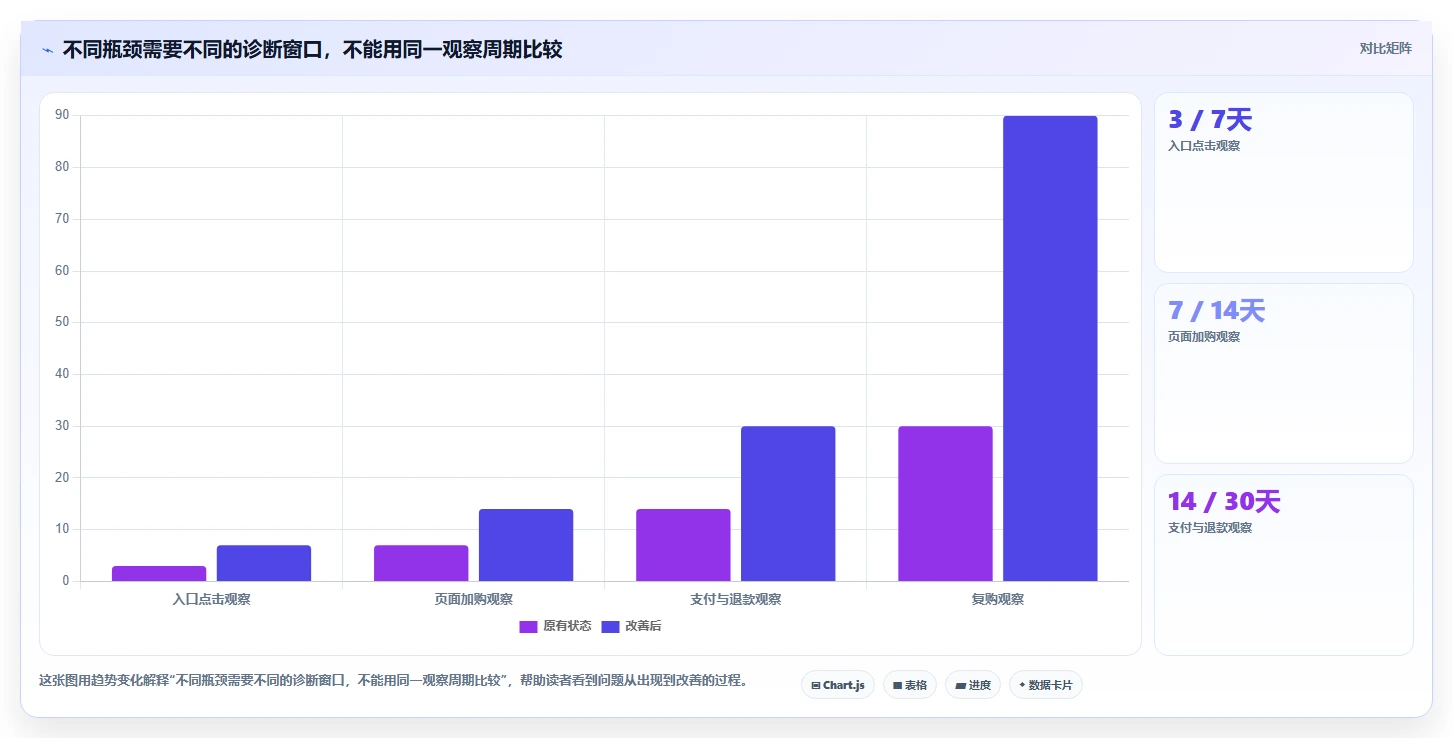Image resolution: width=1453 pixels, height=738 pixels.
Task: Click the blue 入口点击观察 bar
Action: point(264,563)
